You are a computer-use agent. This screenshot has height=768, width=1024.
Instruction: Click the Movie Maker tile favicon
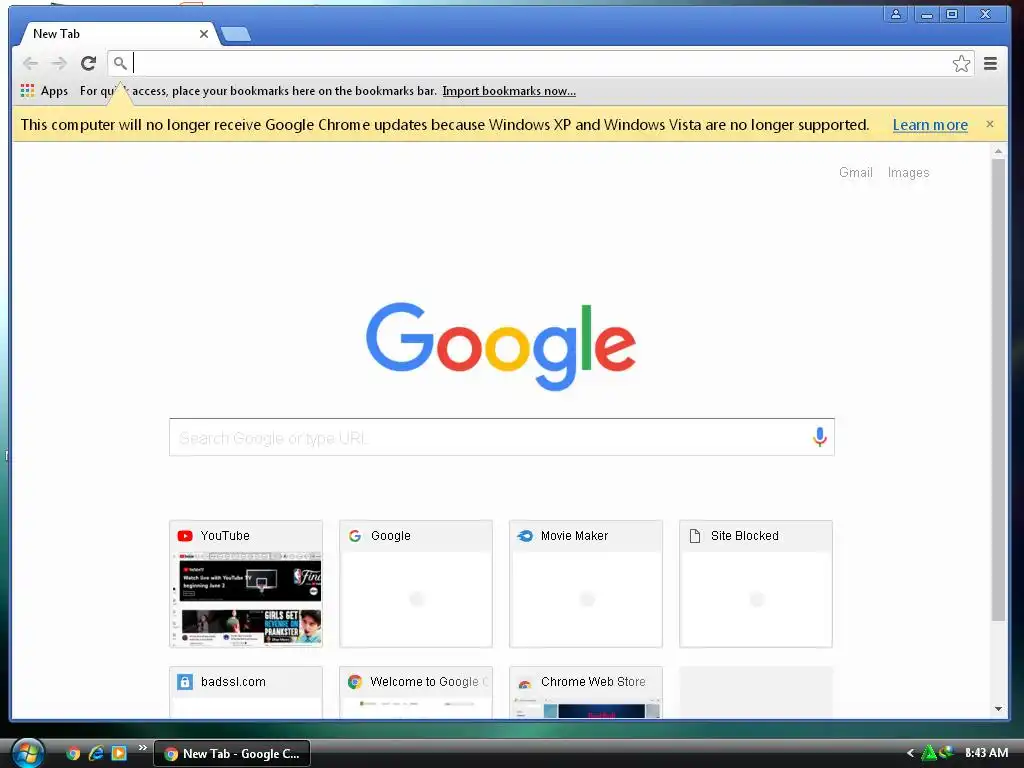(525, 536)
